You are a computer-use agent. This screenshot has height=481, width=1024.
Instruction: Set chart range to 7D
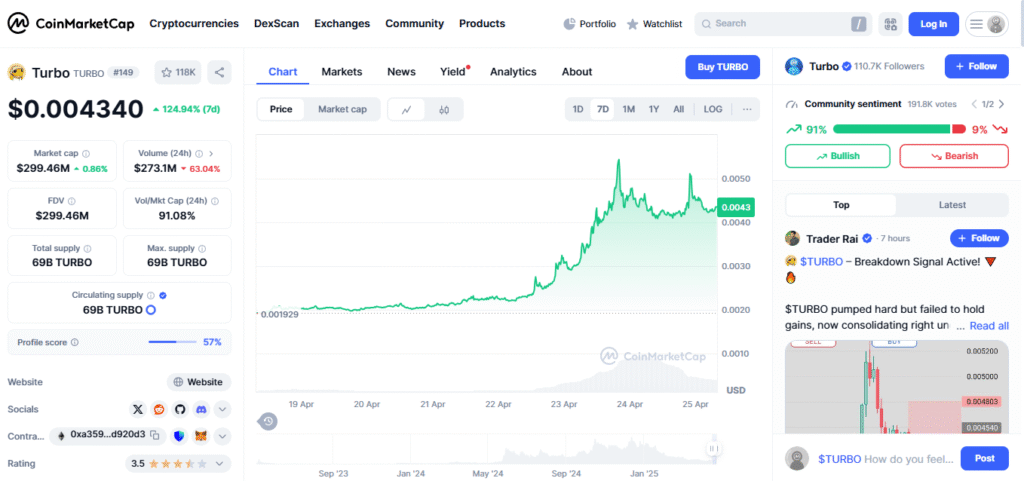(x=603, y=110)
